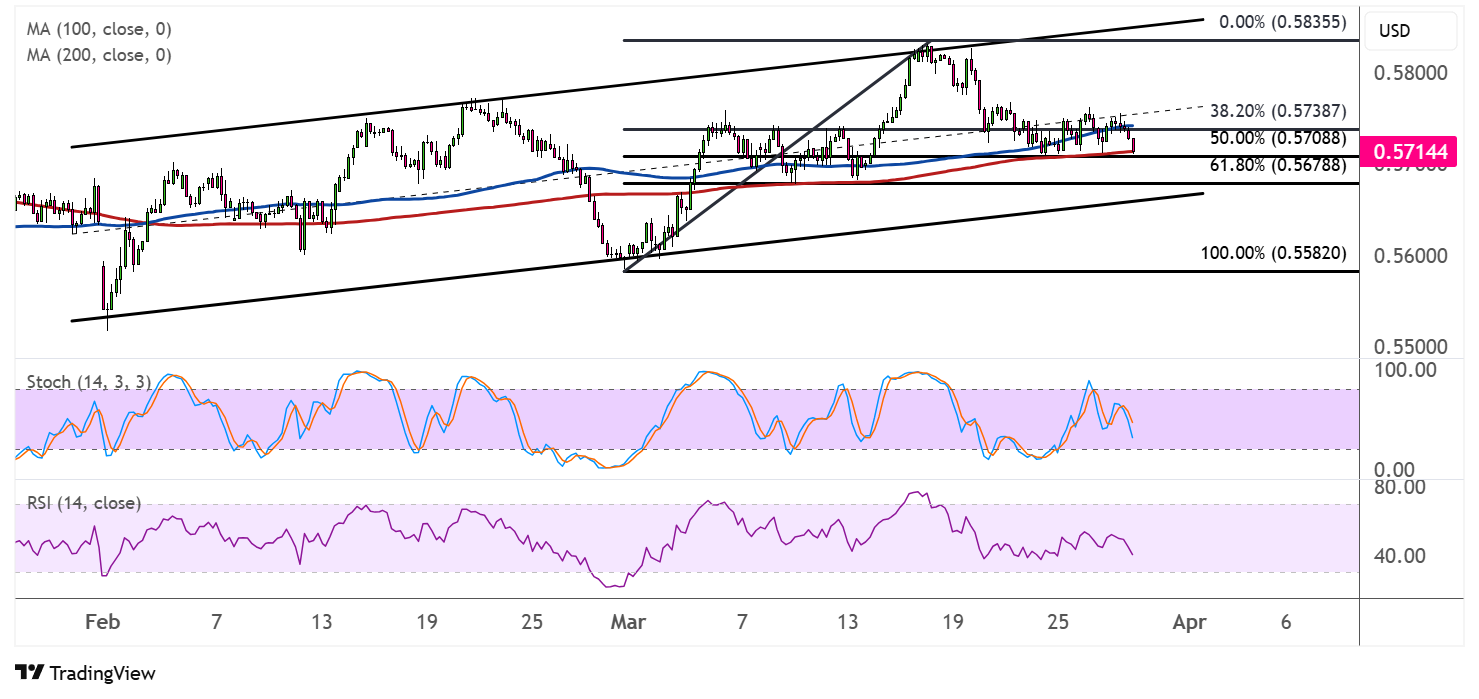Select the MA (200, close, 0) indicator label

(x=99, y=55)
